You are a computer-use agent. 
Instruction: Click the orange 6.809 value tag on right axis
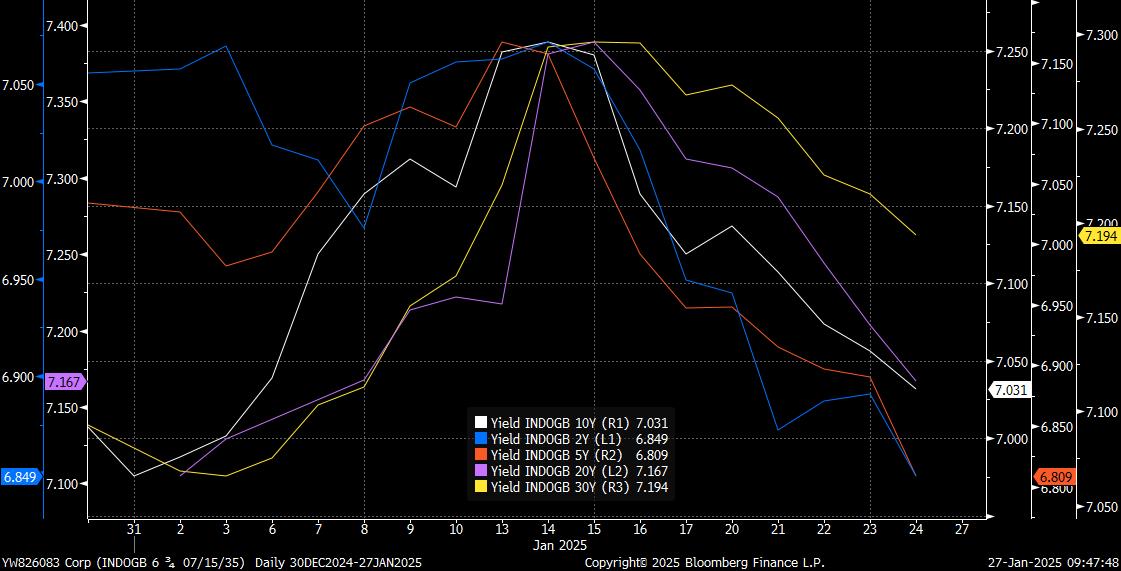[x=1056, y=477]
